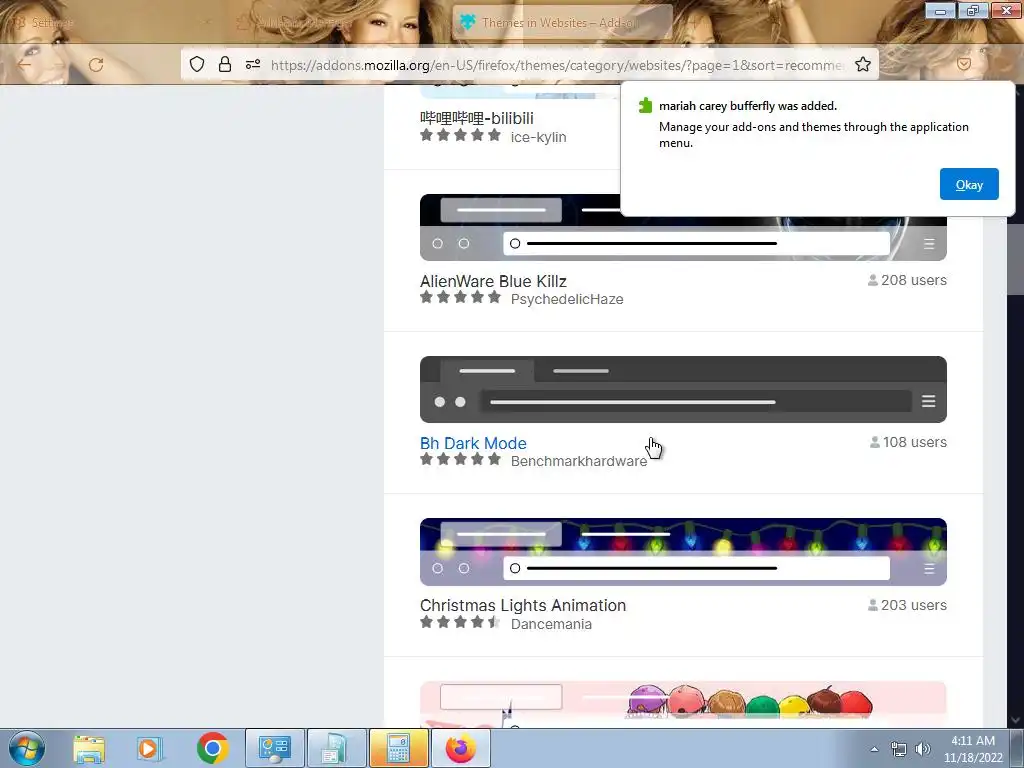Click the network tray icon

coord(899,749)
